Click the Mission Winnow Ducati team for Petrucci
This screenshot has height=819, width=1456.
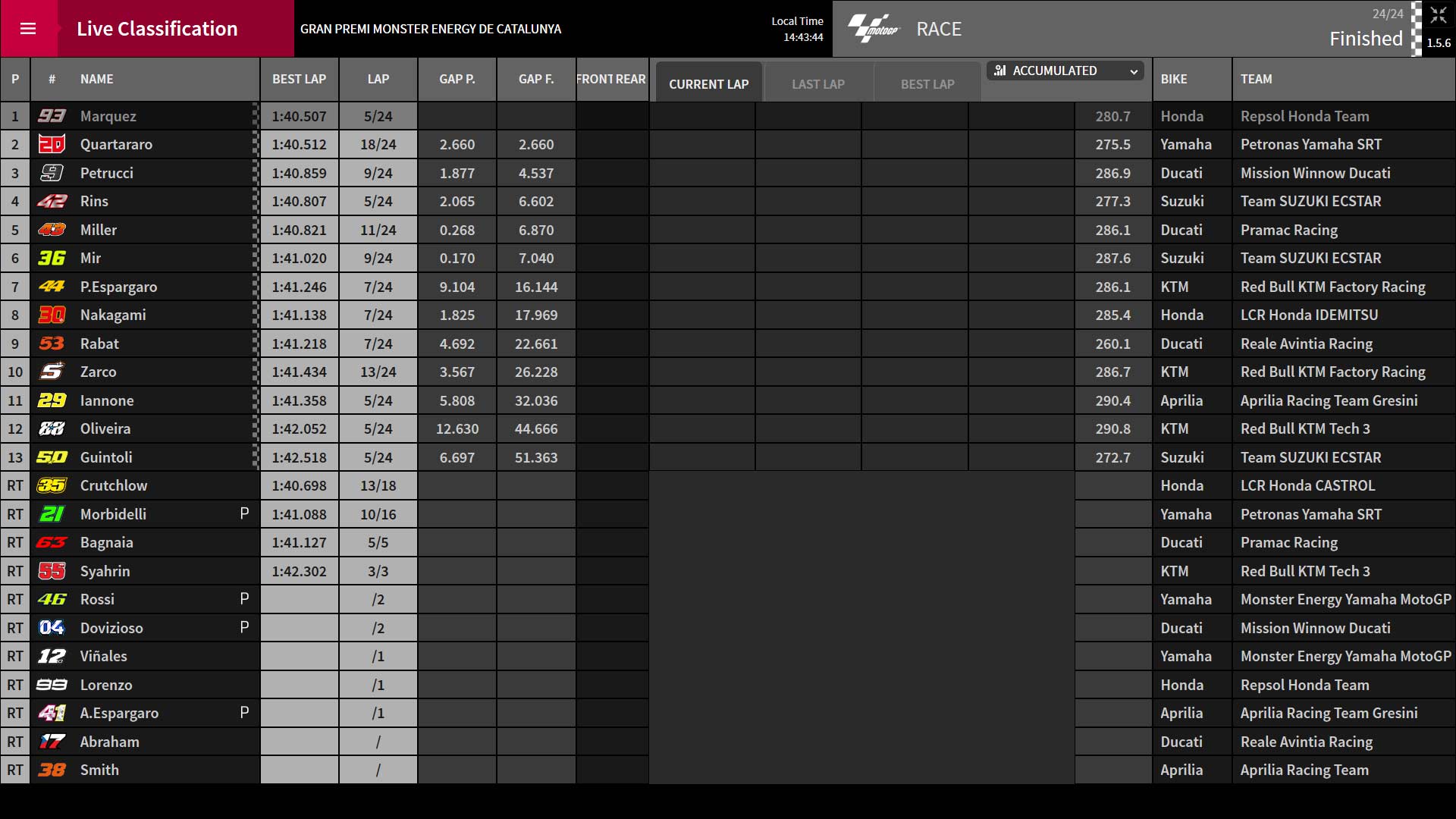(1315, 173)
